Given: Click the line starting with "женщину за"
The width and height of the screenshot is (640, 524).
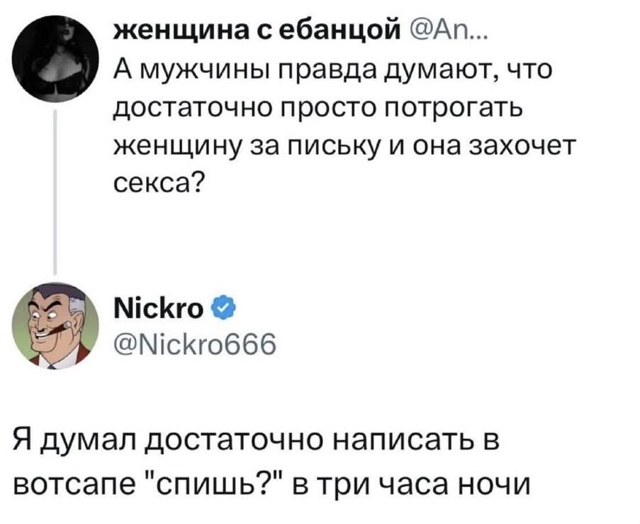Looking at the screenshot, I should 340,146.
